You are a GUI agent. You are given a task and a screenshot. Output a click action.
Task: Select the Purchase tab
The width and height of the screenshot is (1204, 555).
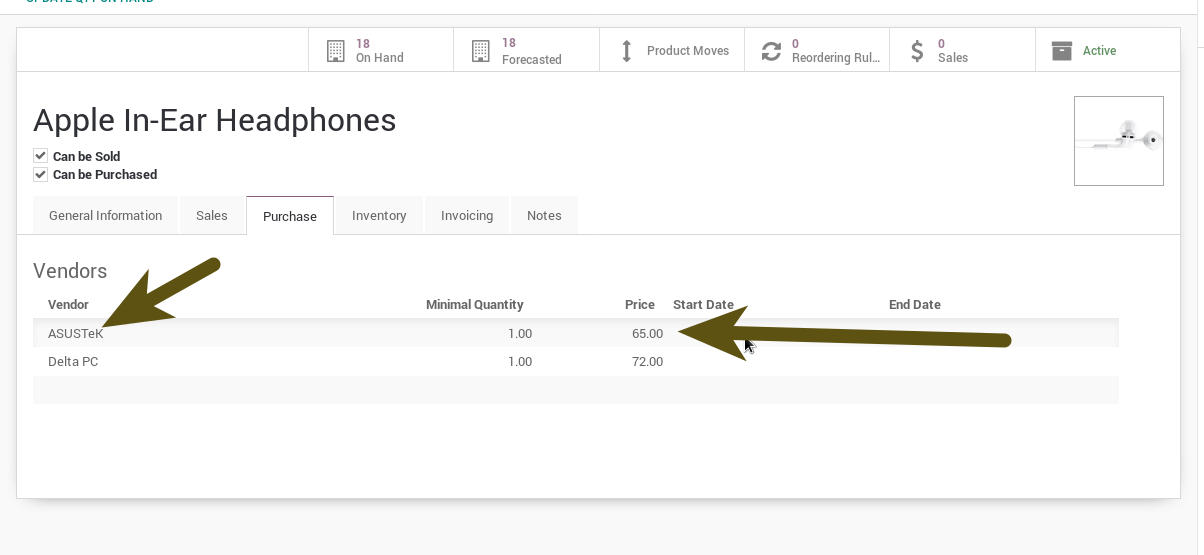click(290, 216)
